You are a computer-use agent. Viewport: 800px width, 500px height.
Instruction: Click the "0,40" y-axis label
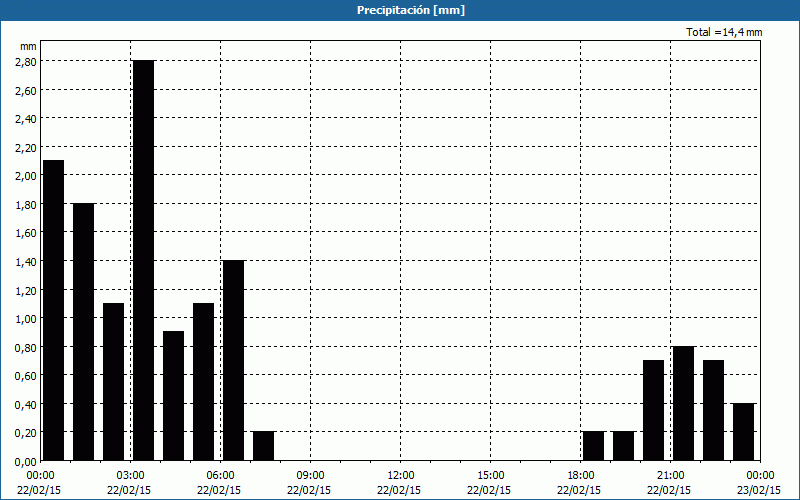click(27, 405)
